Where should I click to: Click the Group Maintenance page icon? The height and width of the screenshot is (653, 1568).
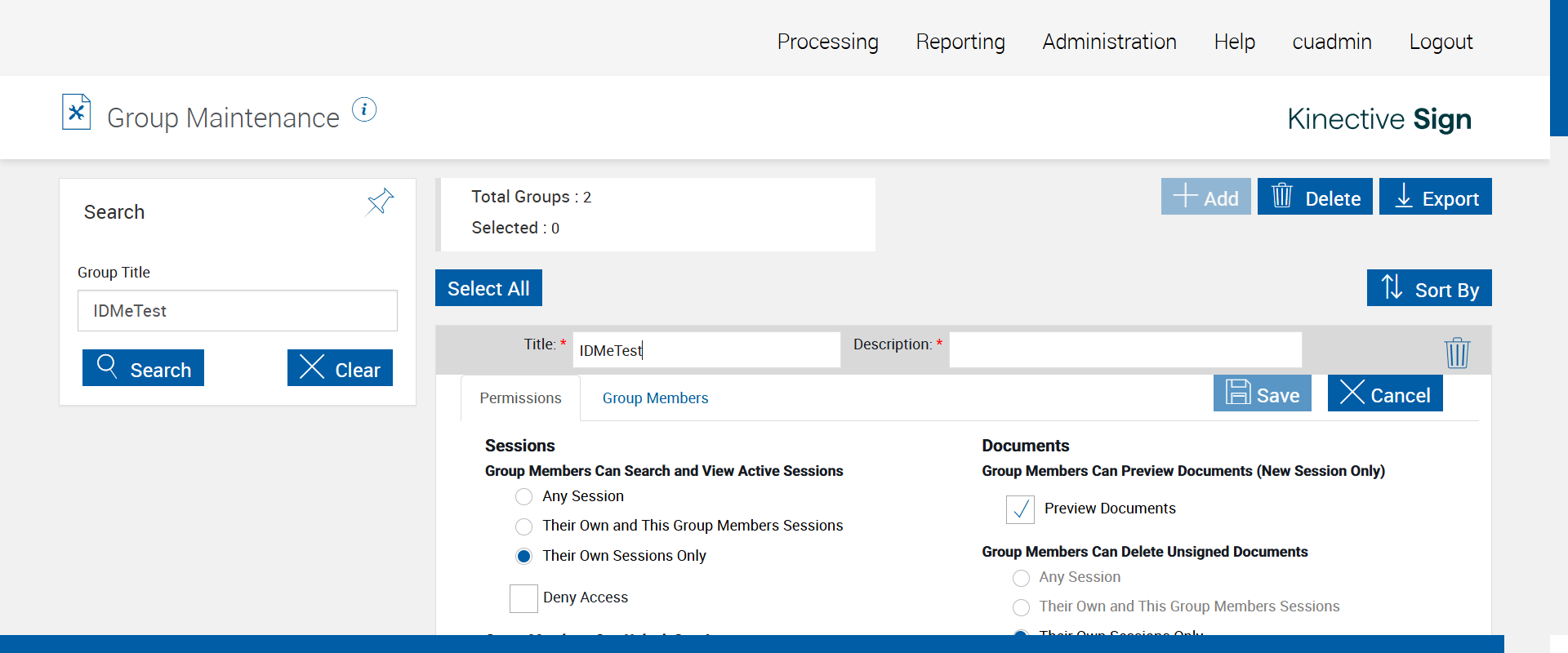(77, 113)
